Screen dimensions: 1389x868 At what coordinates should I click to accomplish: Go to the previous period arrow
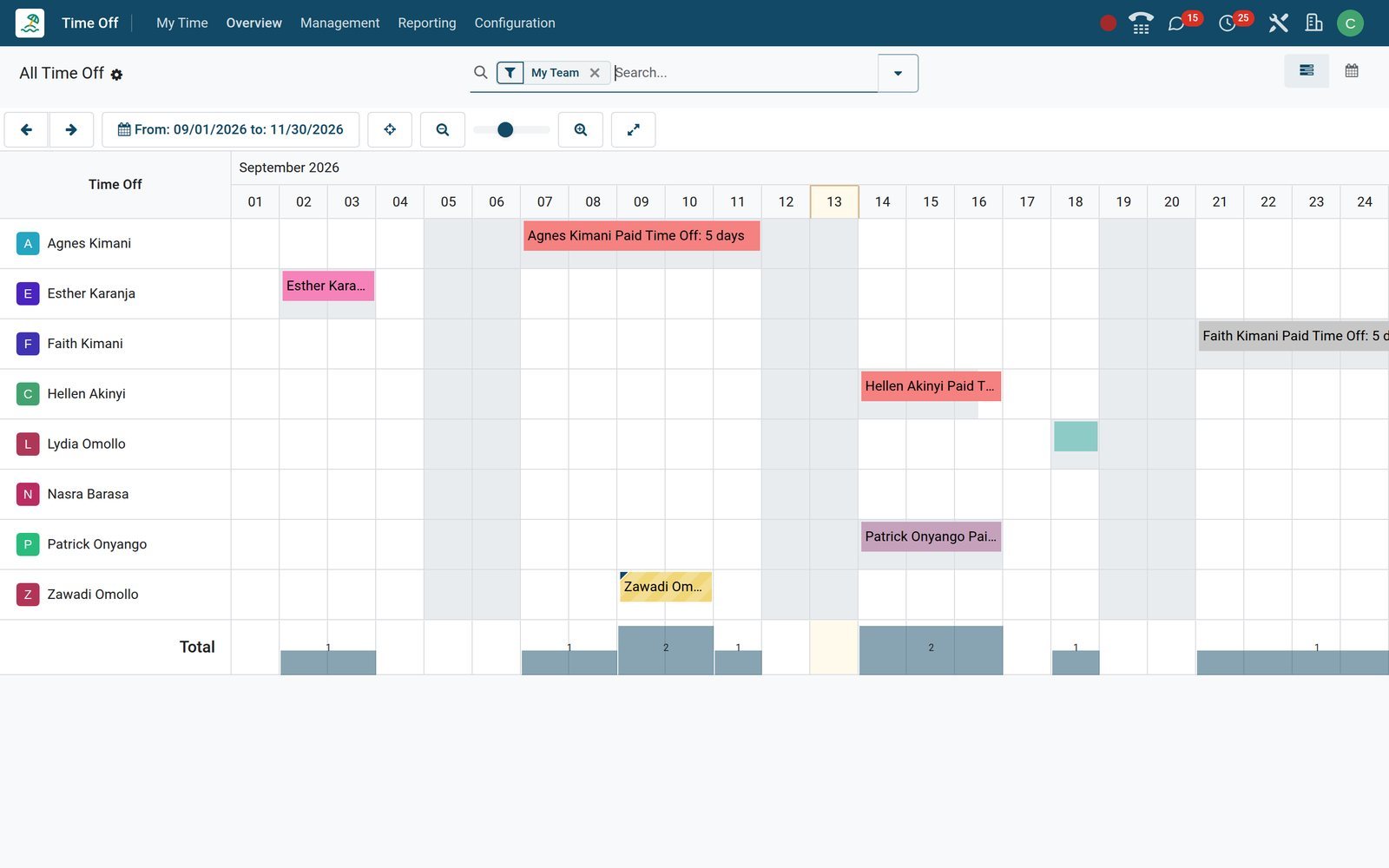tap(26, 129)
